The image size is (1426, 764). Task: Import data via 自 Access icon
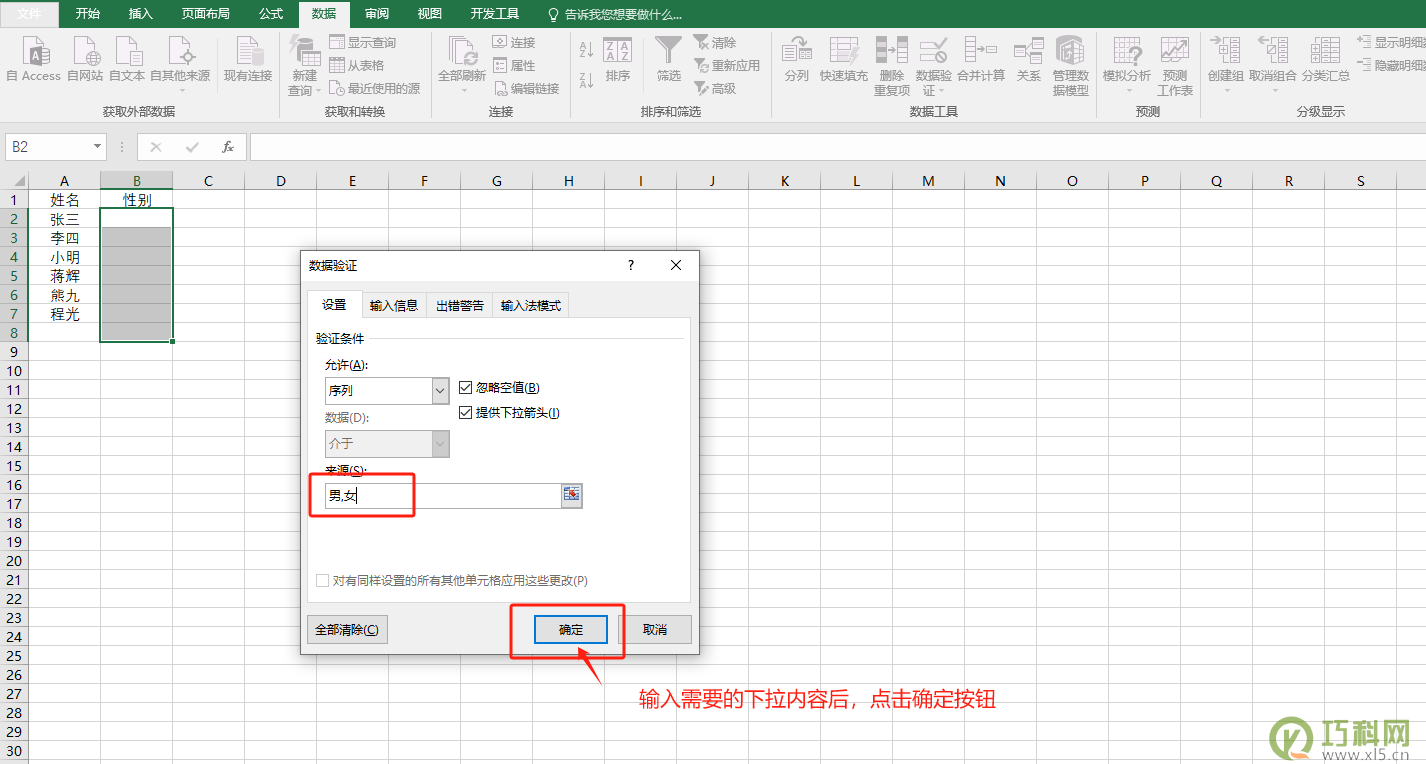(34, 58)
